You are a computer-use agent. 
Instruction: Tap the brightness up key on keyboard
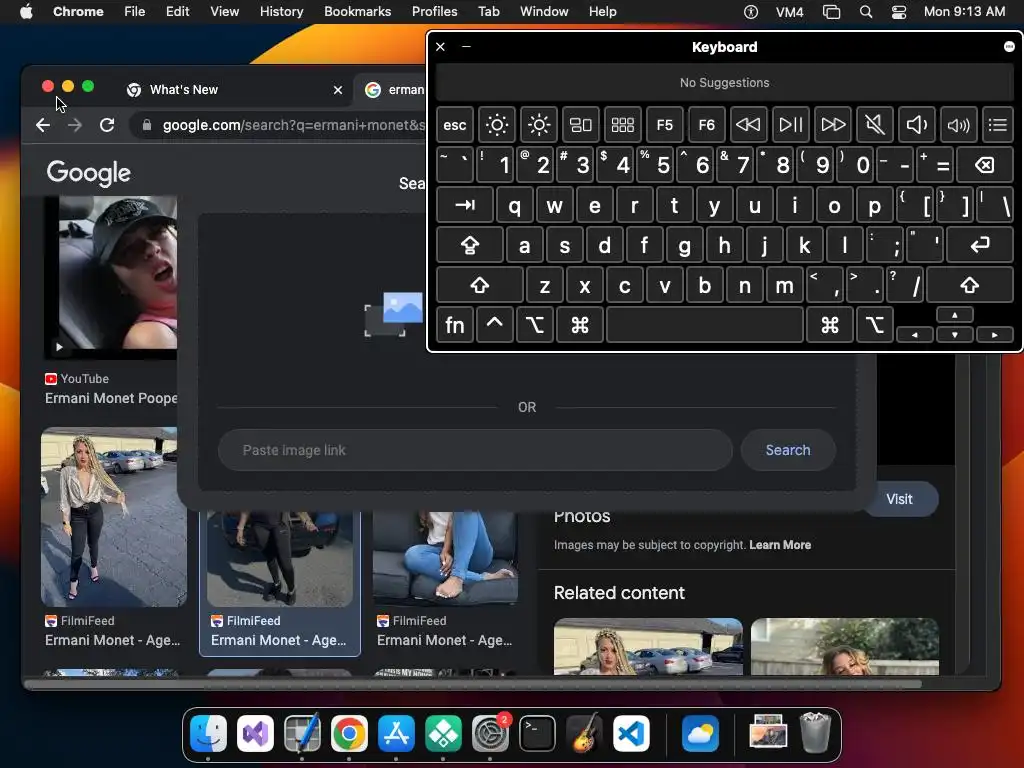click(539, 125)
